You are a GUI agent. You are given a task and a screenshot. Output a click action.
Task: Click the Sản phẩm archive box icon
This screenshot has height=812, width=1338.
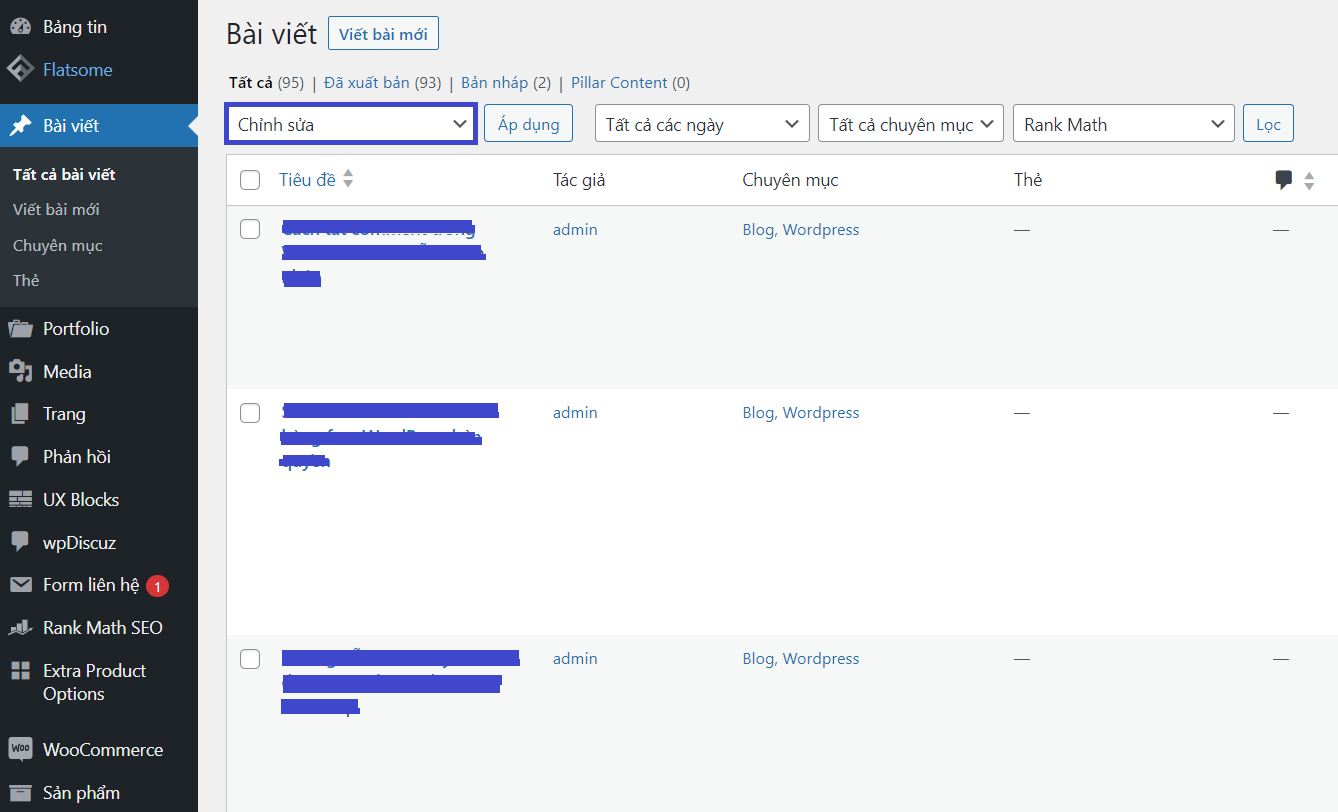coord(20,793)
